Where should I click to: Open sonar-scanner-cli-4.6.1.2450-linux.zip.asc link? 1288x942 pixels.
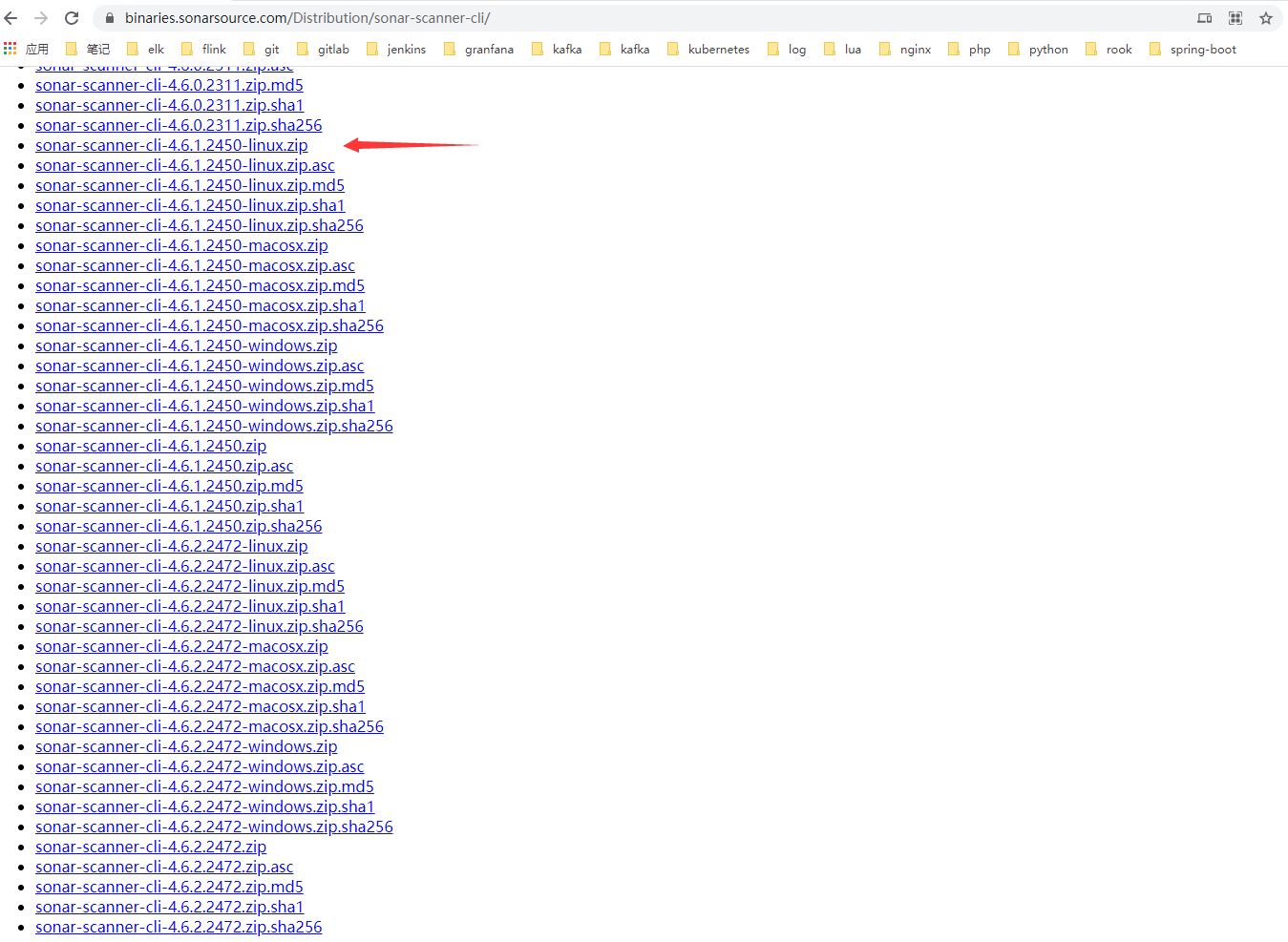point(185,165)
